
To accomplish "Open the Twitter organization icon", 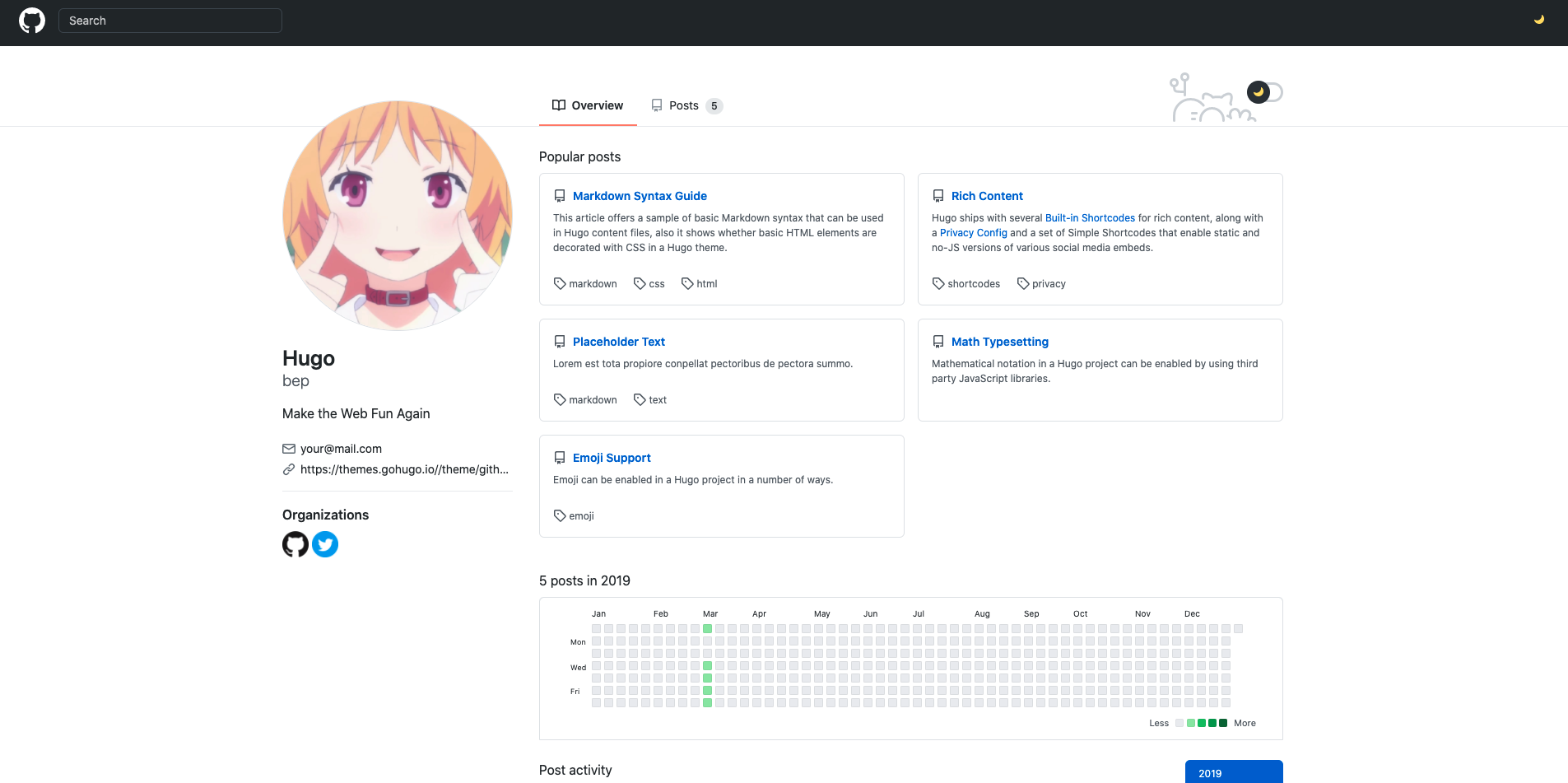I will click(325, 544).
